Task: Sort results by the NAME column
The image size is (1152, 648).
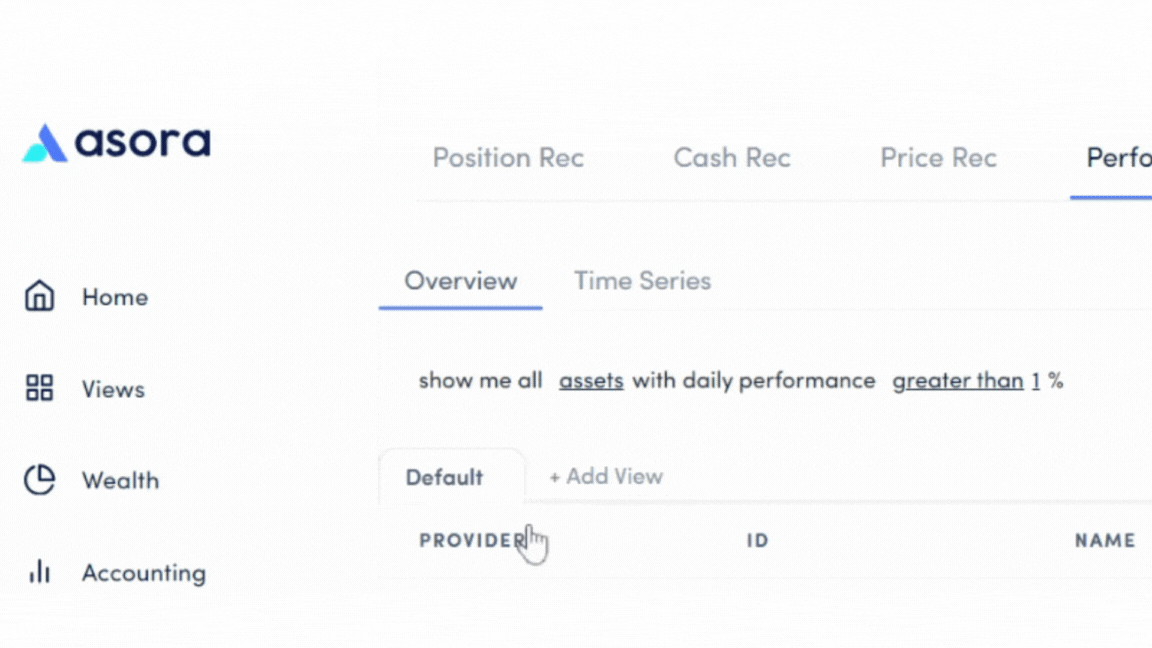Action: click(x=1104, y=540)
